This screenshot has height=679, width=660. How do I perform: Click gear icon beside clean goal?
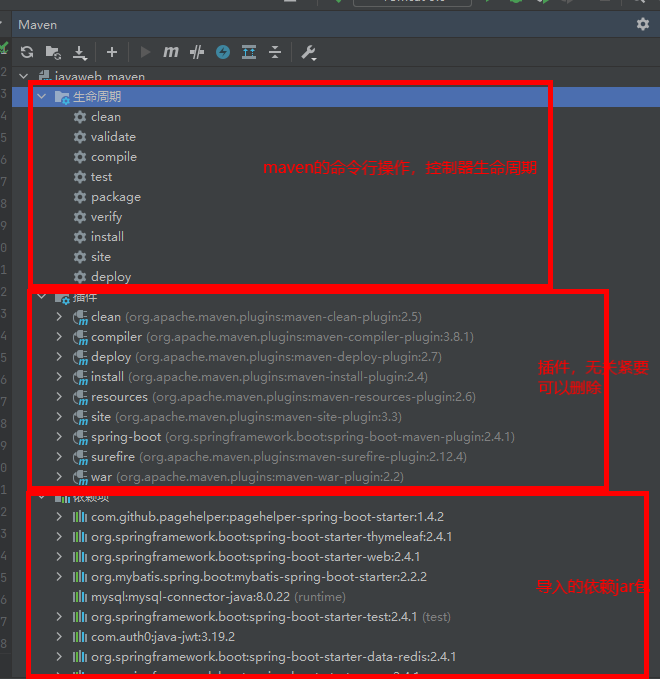pos(80,117)
